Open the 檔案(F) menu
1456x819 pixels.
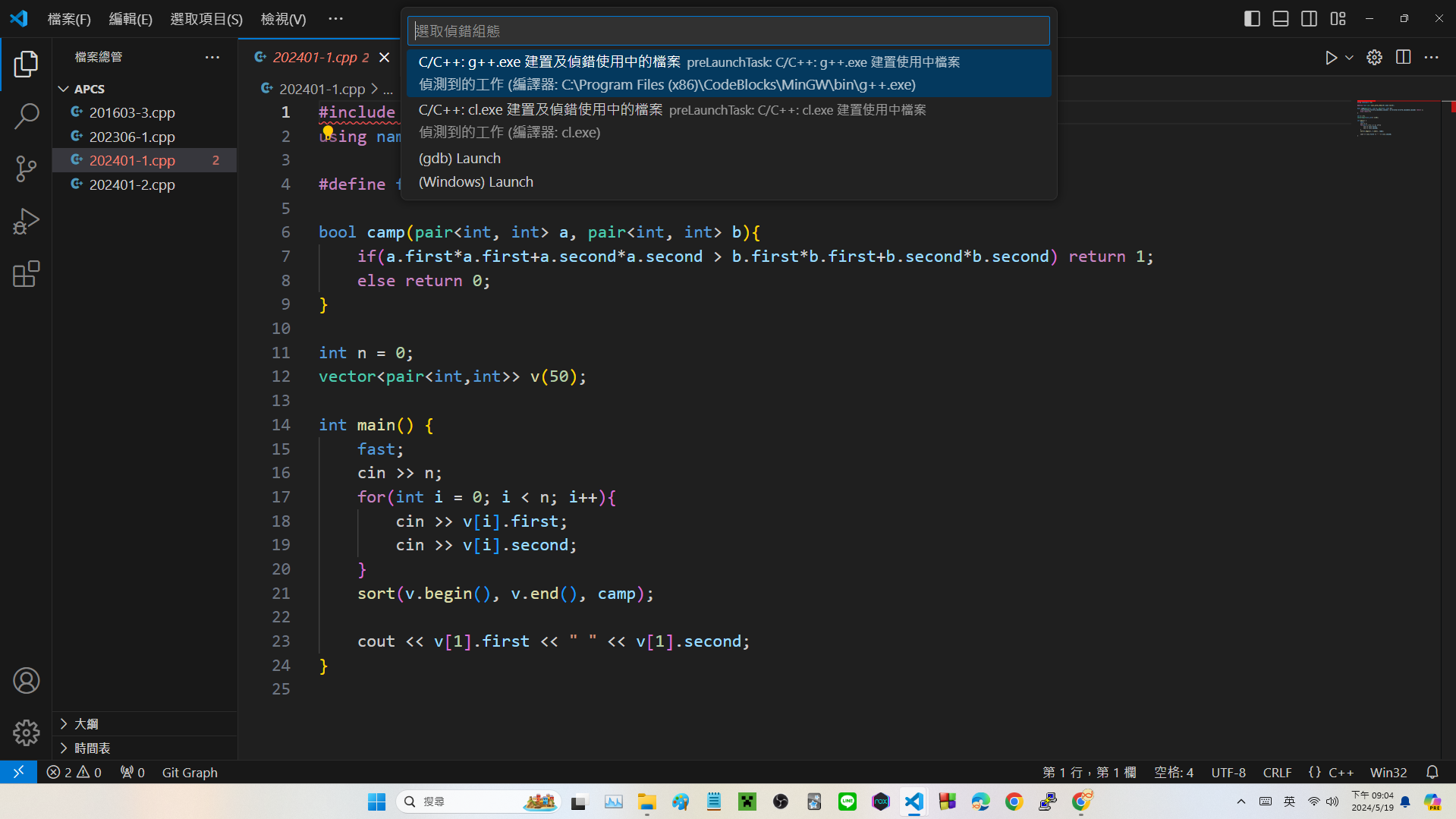click(x=68, y=19)
